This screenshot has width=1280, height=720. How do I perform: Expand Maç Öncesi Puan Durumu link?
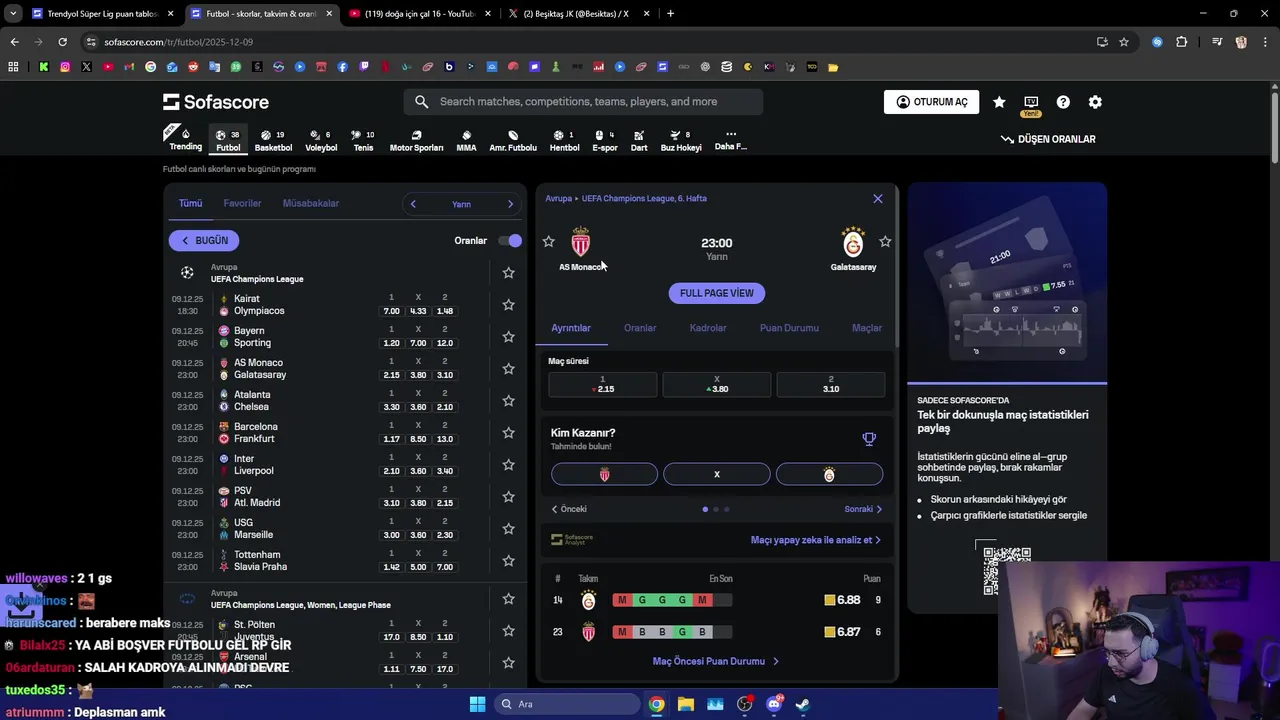pos(716,661)
